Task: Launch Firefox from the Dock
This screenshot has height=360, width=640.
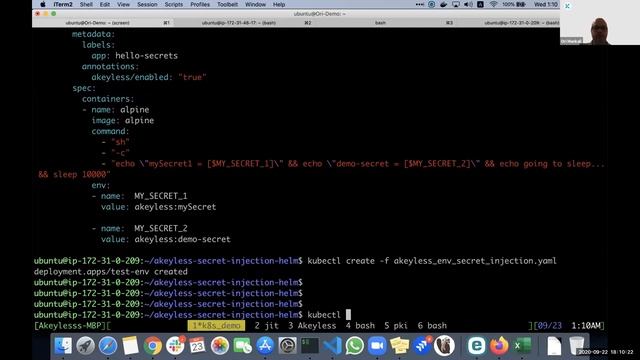Action: point(499,346)
